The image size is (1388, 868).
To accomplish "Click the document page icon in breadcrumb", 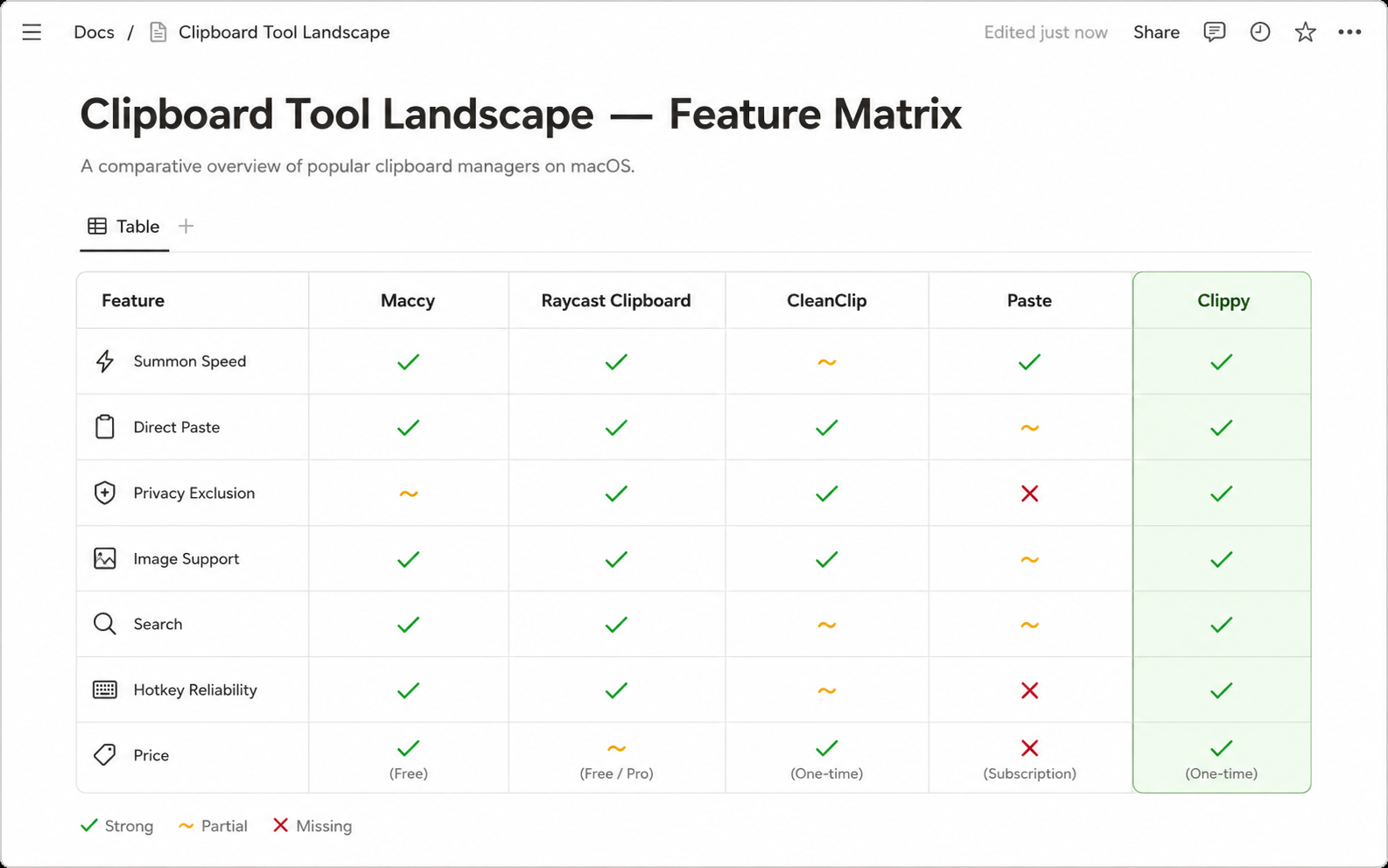I will coord(158,32).
